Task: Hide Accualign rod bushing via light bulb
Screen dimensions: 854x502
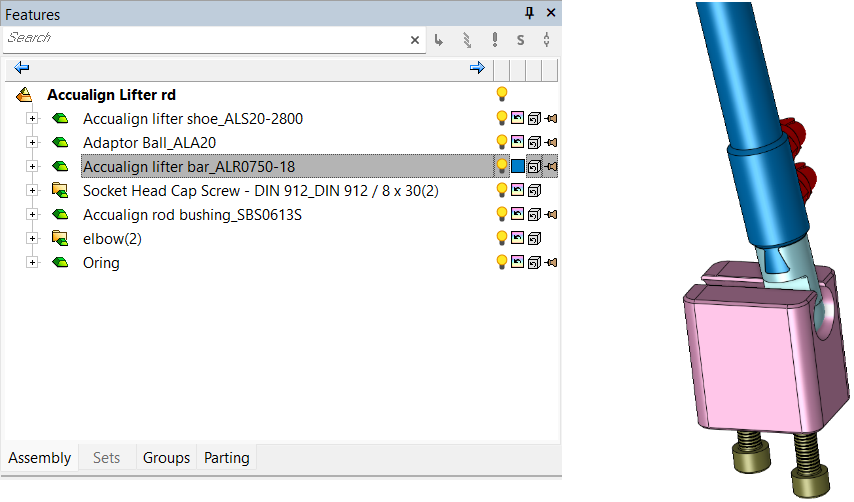Action: [x=502, y=213]
